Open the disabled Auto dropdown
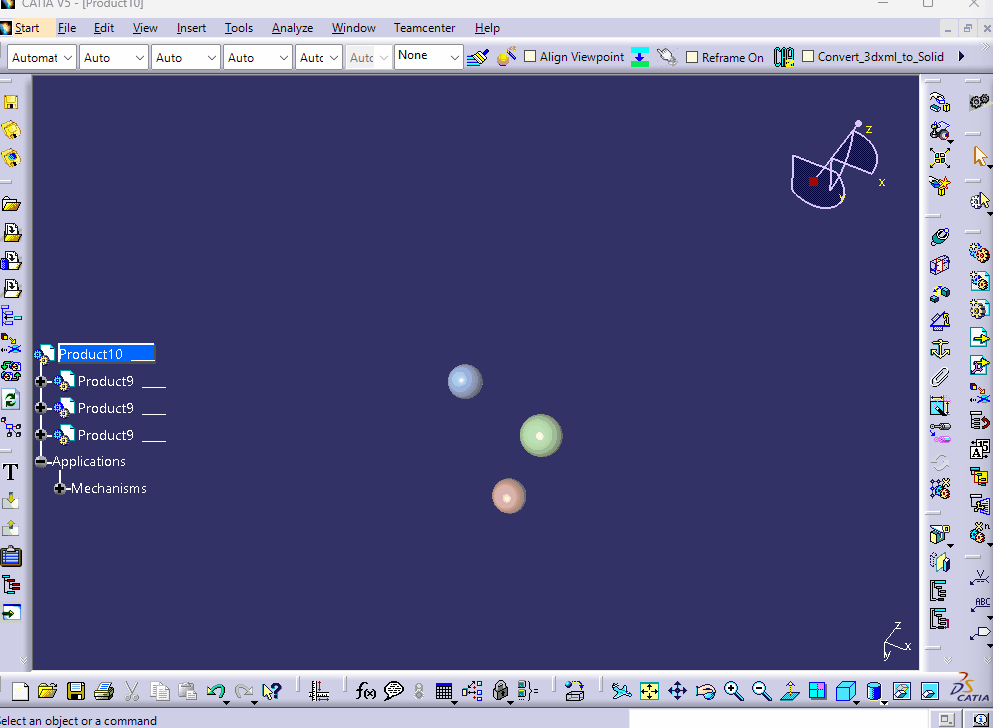Image resolution: width=993 pixels, height=728 pixels. [x=367, y=58]
